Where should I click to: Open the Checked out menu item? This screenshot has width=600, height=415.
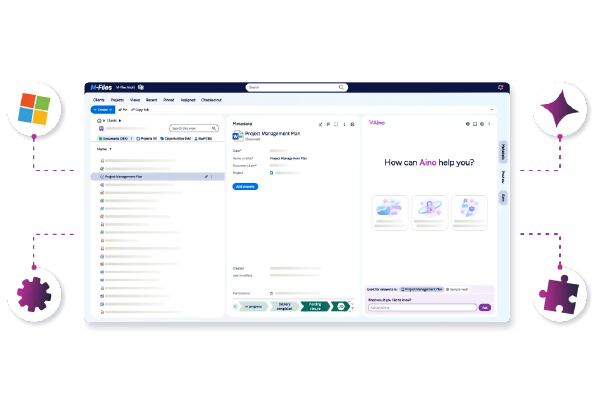coord(211,100)
